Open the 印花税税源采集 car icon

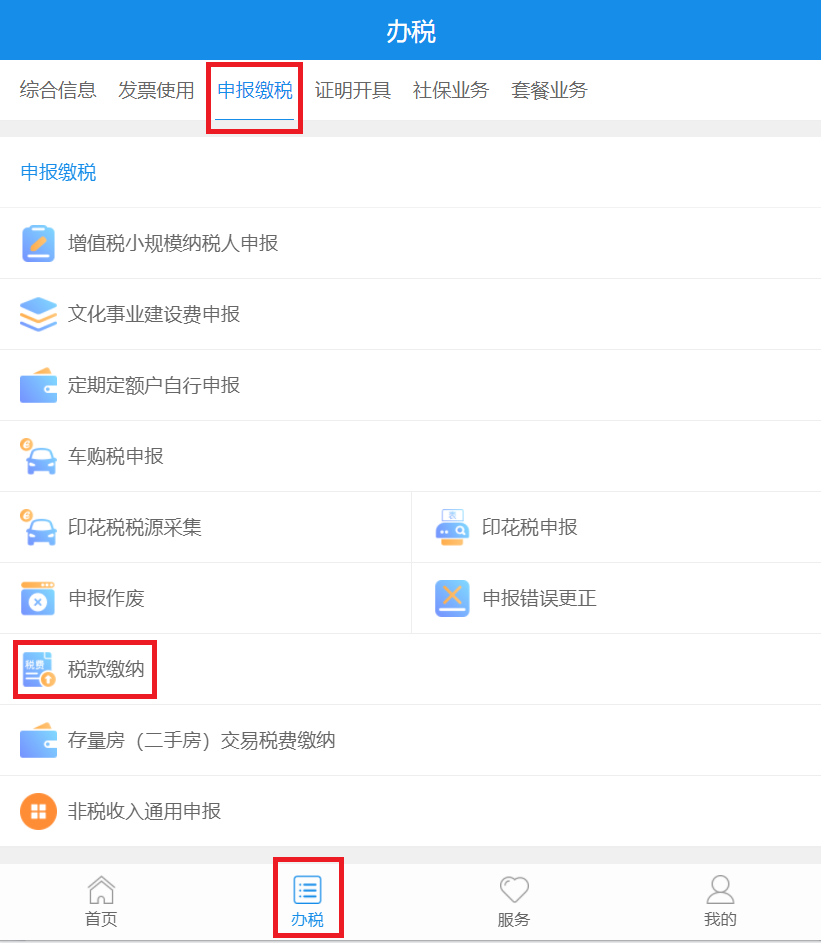[38, 527]
